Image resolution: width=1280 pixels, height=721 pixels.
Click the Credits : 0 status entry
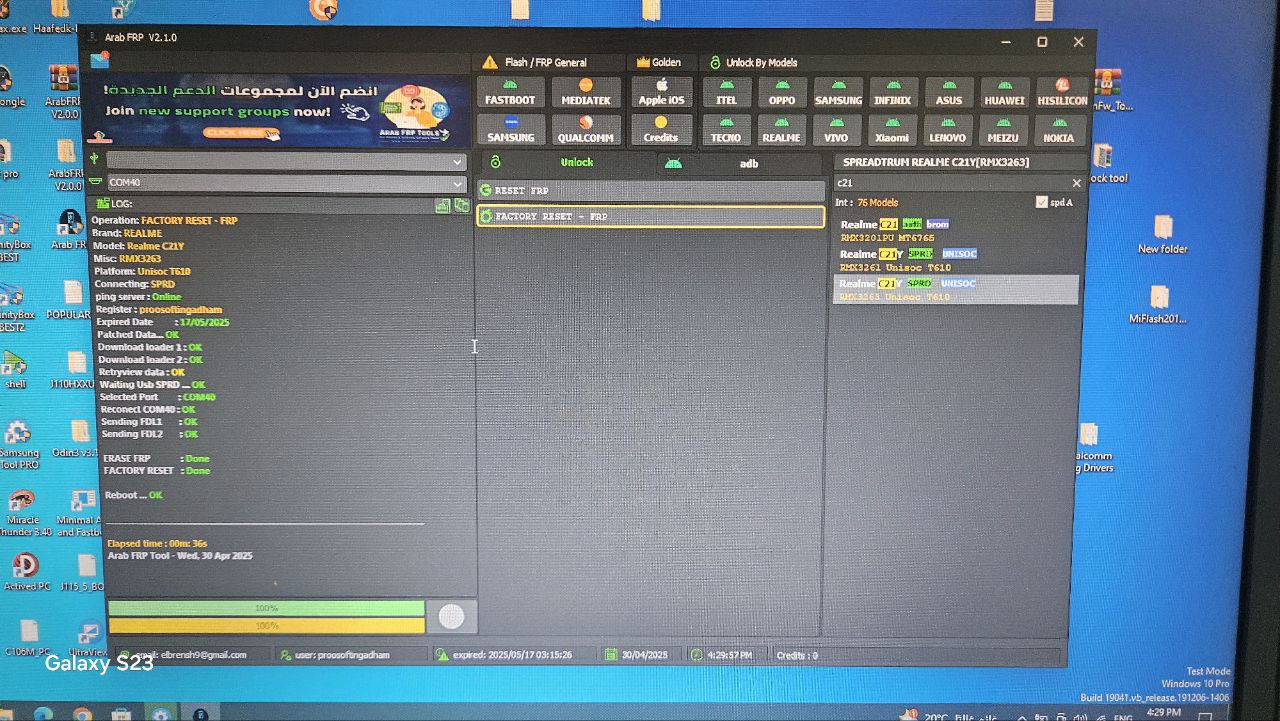(797, 655)
